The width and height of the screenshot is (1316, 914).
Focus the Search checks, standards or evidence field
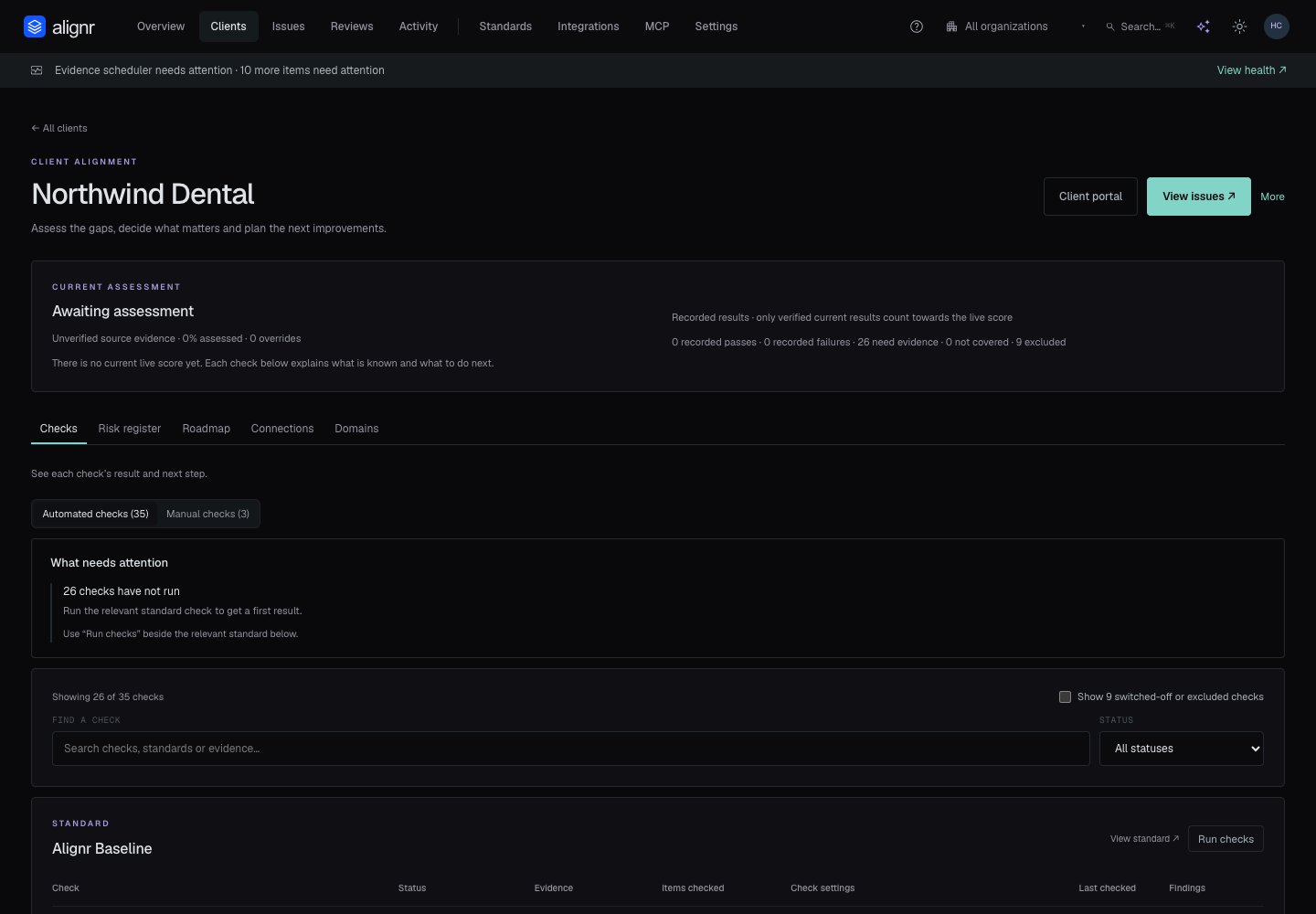571,749
